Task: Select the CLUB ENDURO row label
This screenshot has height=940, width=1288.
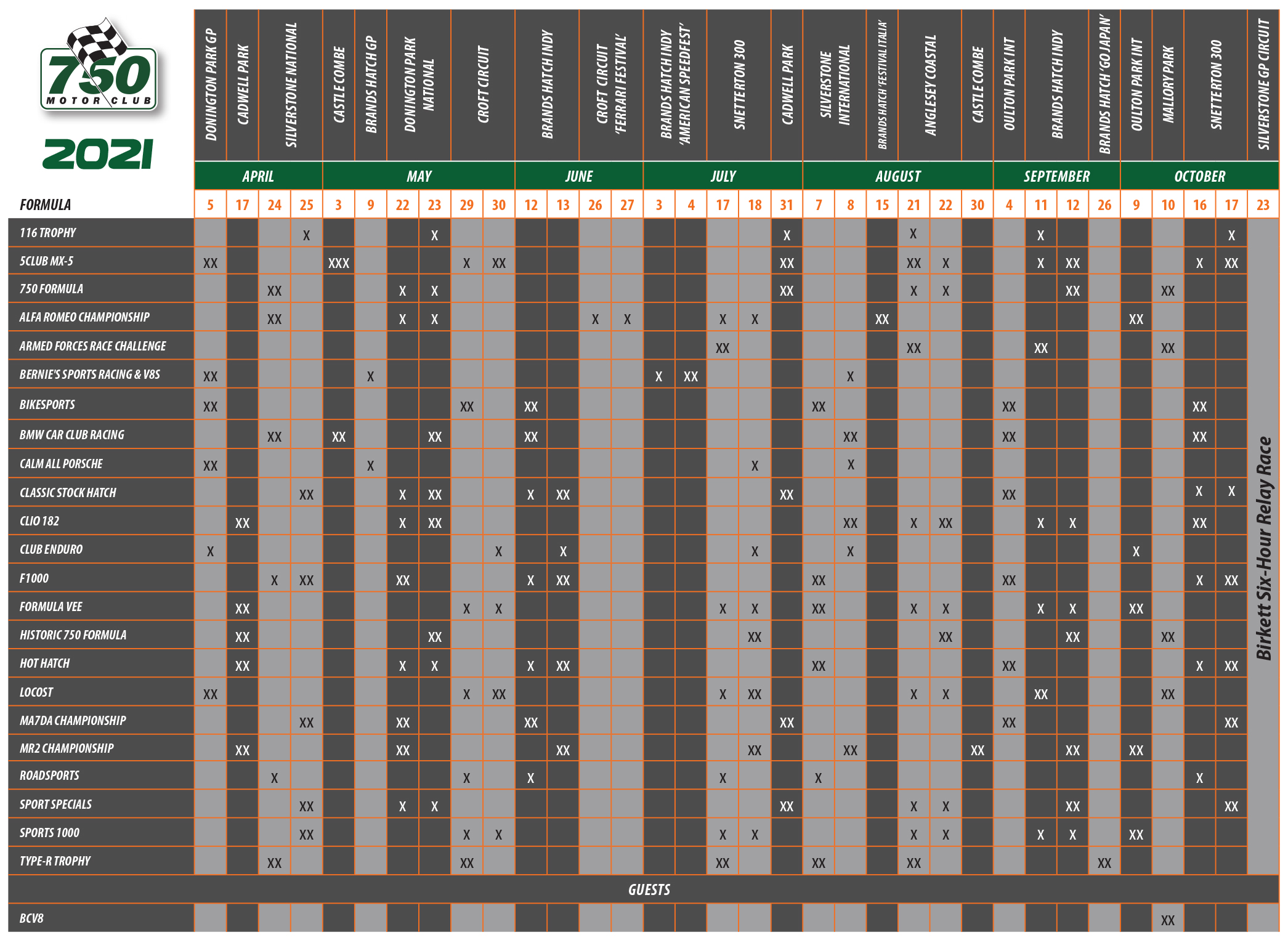Action: click(51, 549)
